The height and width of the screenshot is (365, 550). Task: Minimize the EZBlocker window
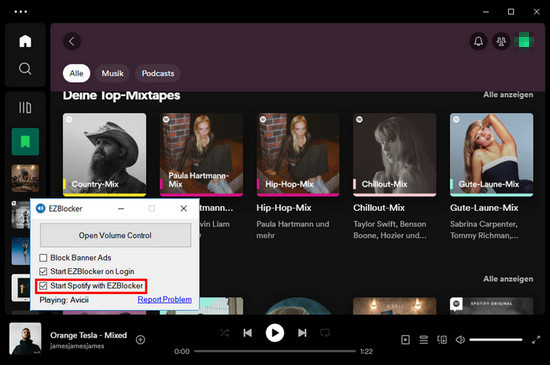[121, 209]
